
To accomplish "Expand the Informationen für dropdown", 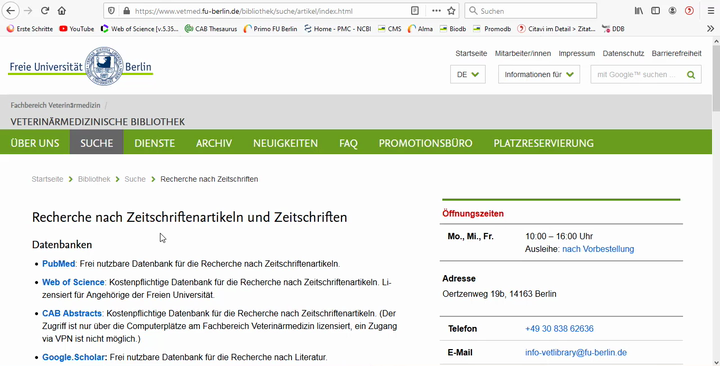I will click(539, 74).
